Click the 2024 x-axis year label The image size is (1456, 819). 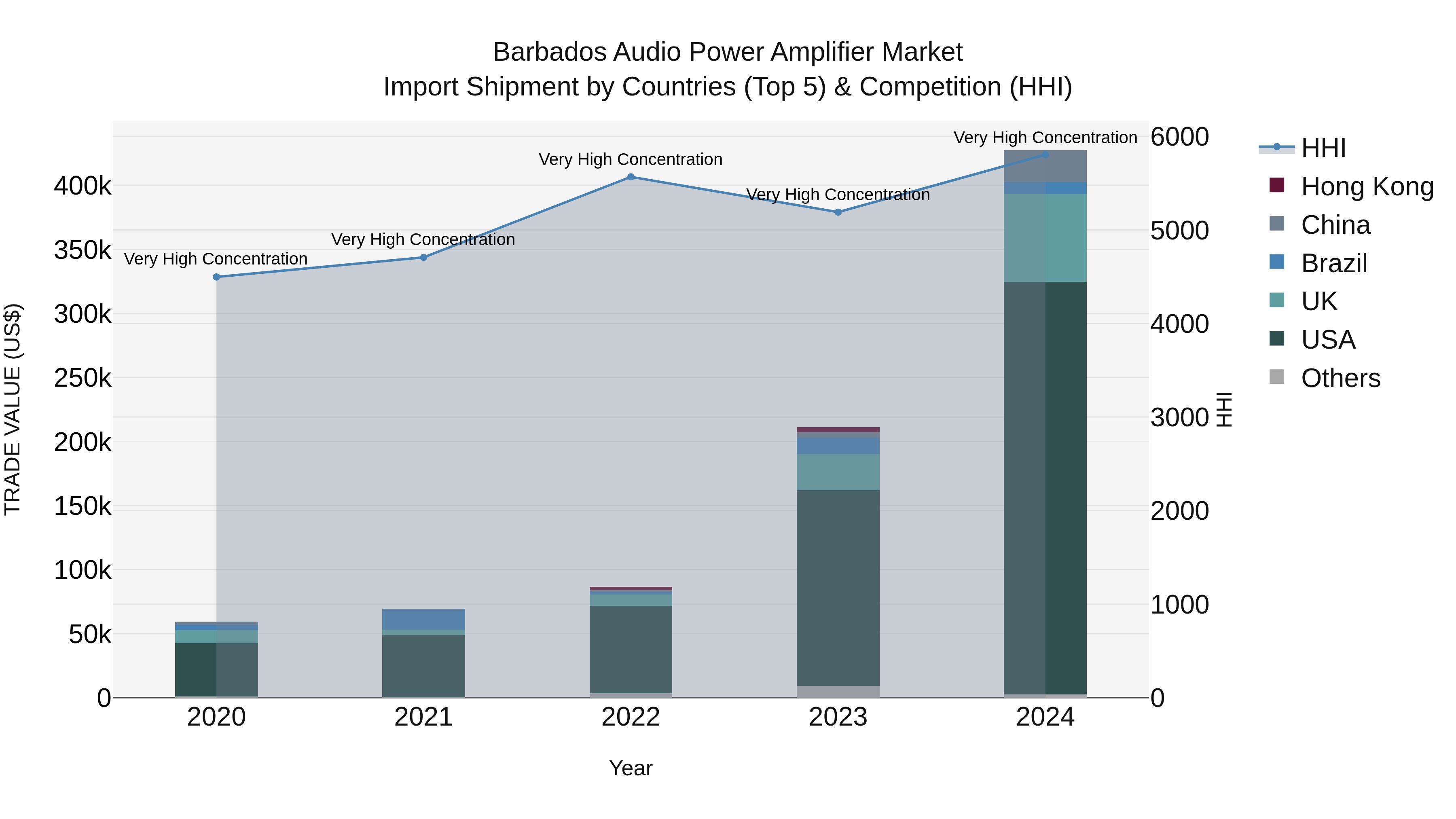click(x=1045, y=717)
